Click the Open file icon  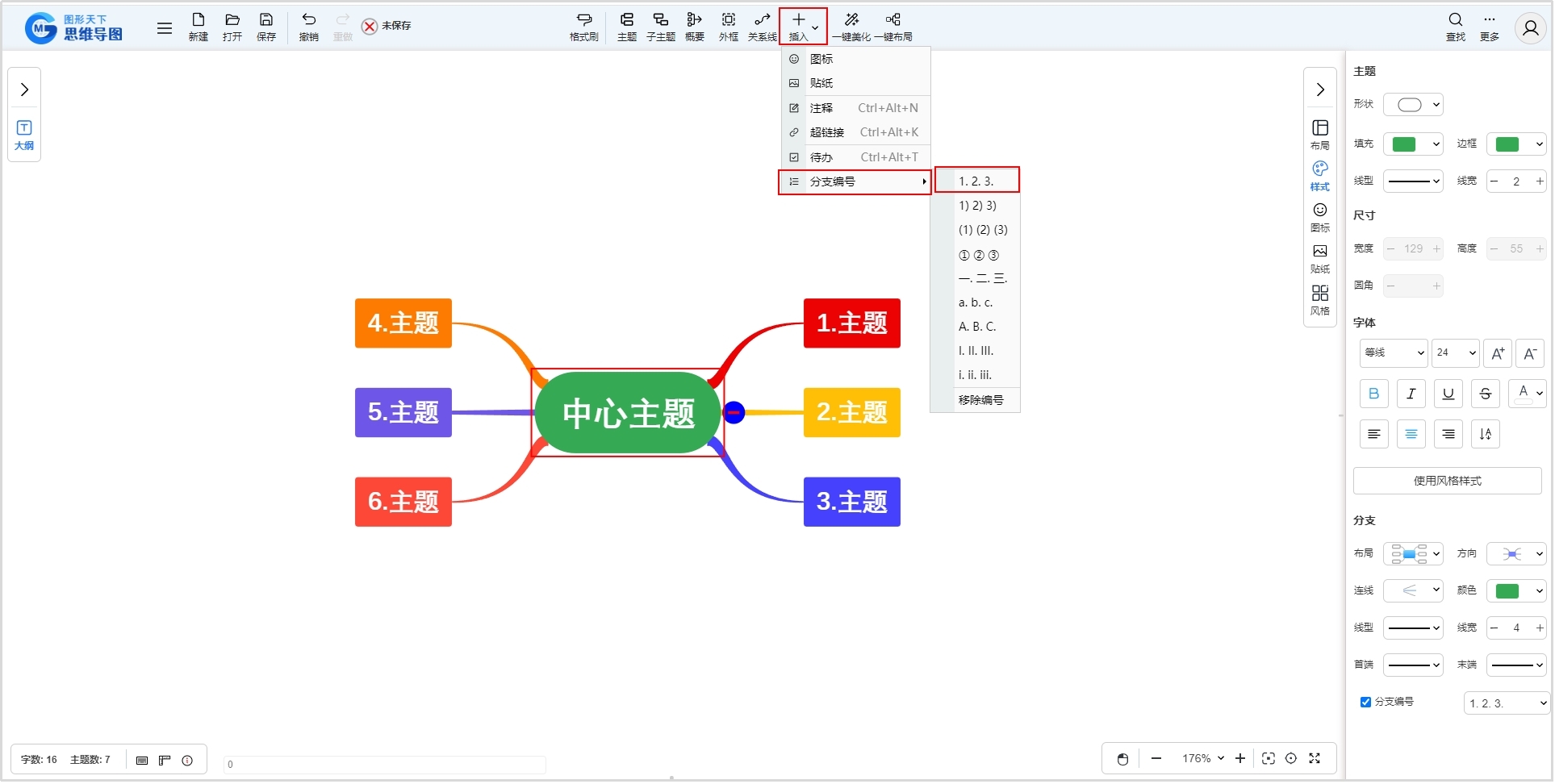click(232, 27)
